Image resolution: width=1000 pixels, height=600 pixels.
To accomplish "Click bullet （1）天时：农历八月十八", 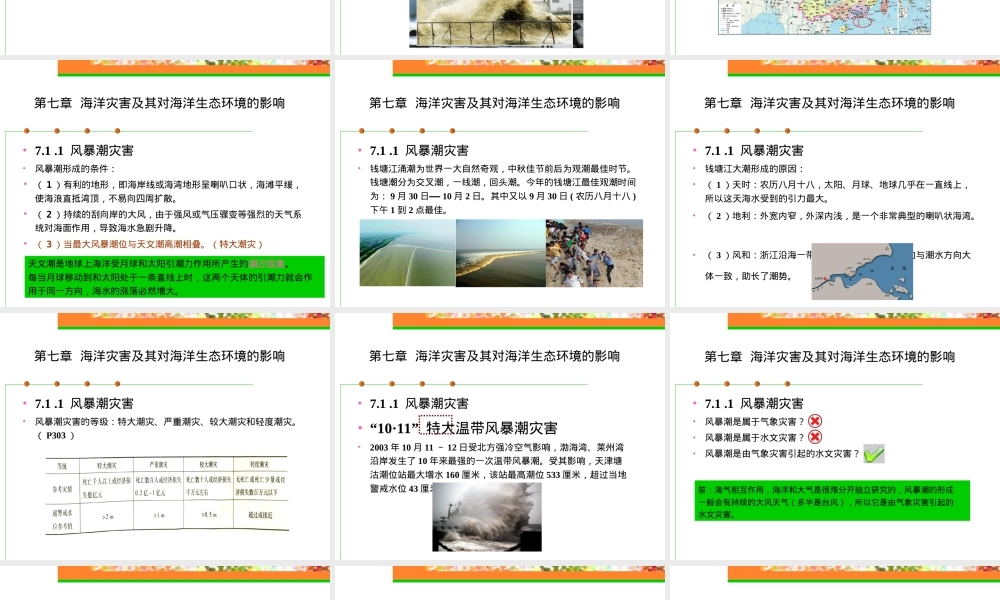I will [x=837, y=191].
